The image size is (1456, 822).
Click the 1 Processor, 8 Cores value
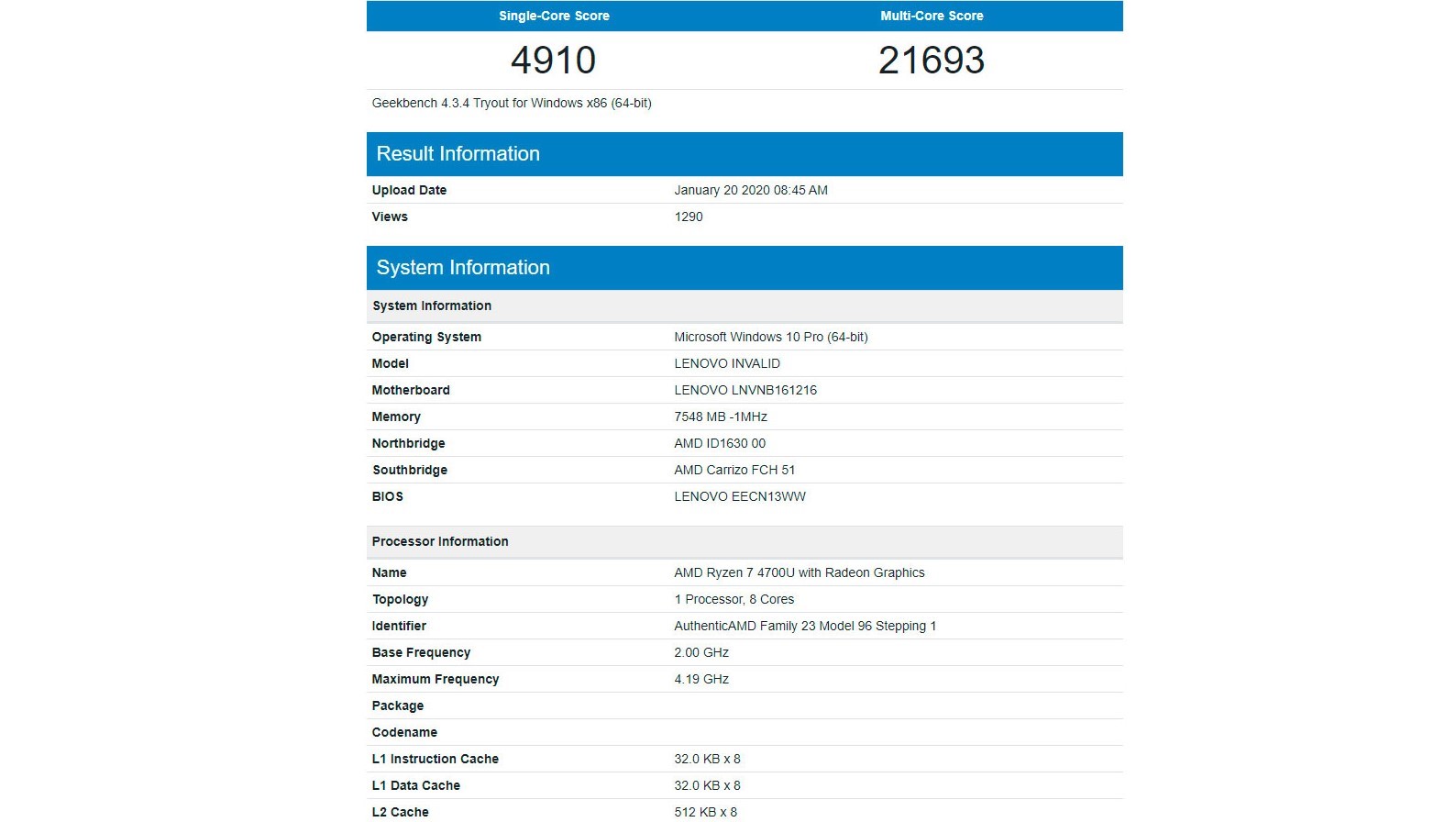(734, 599)
